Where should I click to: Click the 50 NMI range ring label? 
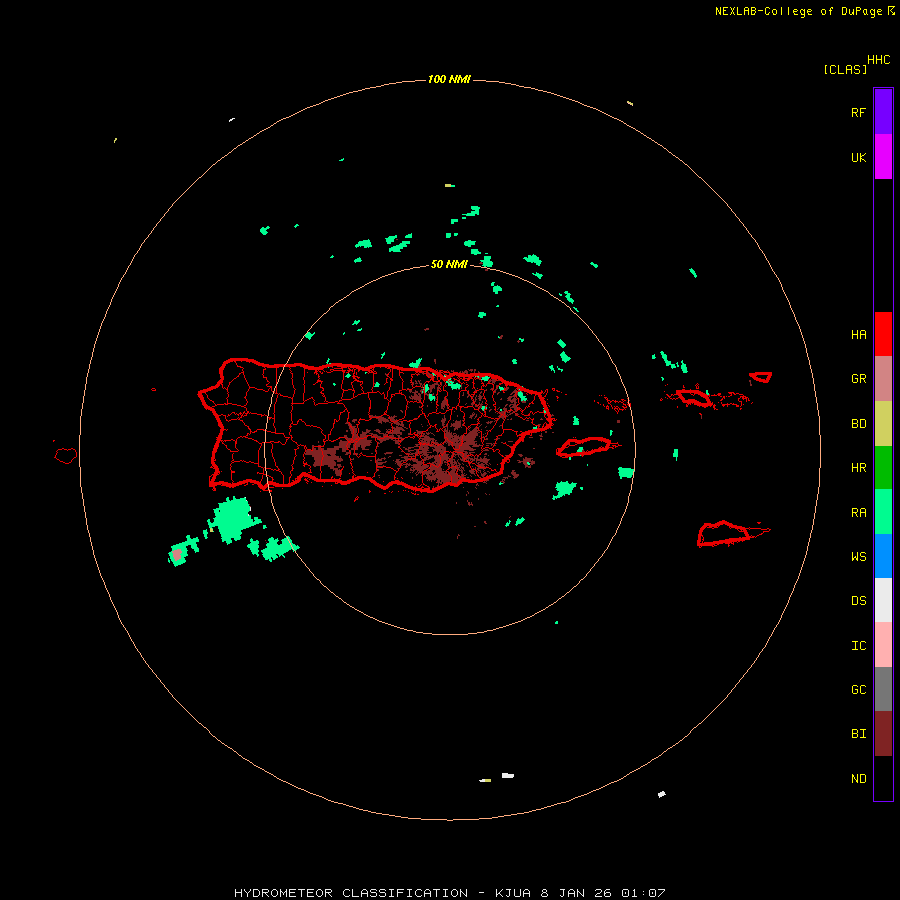pos(449,265)
